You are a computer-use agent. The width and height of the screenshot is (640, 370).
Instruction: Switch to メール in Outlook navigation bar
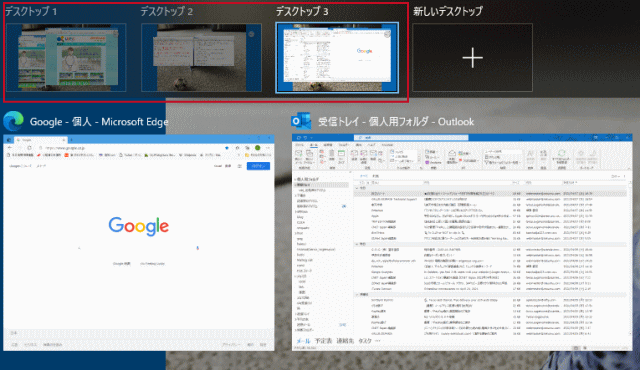(x=303, y=341)
